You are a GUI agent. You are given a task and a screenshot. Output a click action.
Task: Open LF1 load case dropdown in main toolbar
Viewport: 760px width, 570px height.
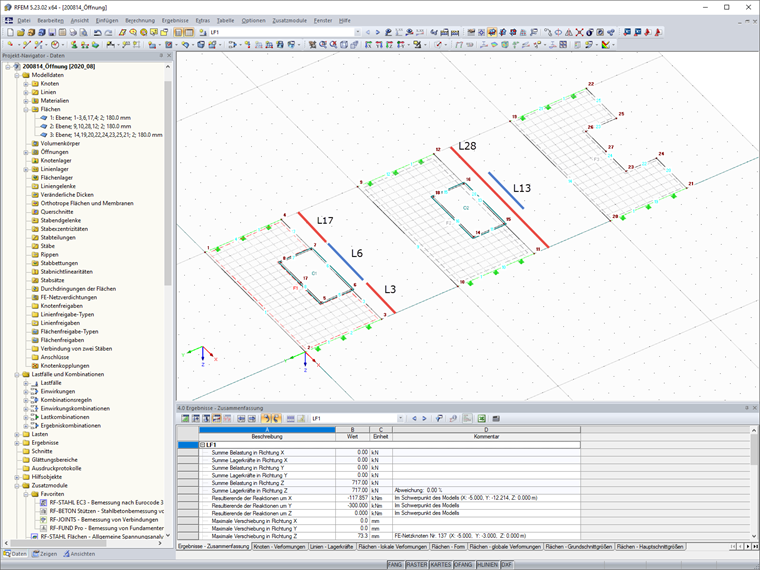(x=357, y=32)
